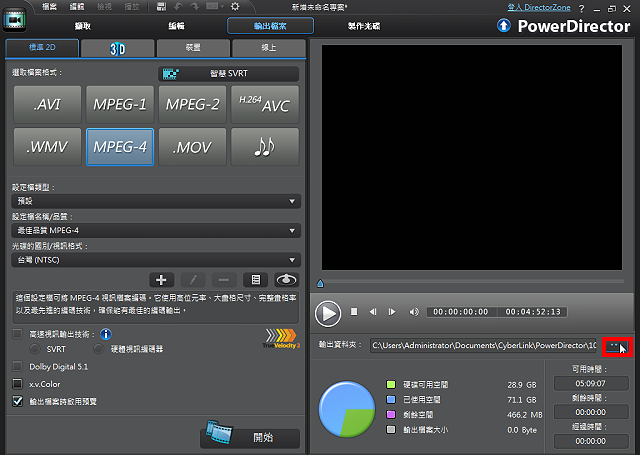Add a new profile with plus icon
This screenshot has height=455, width=640.
pos(162,280)
